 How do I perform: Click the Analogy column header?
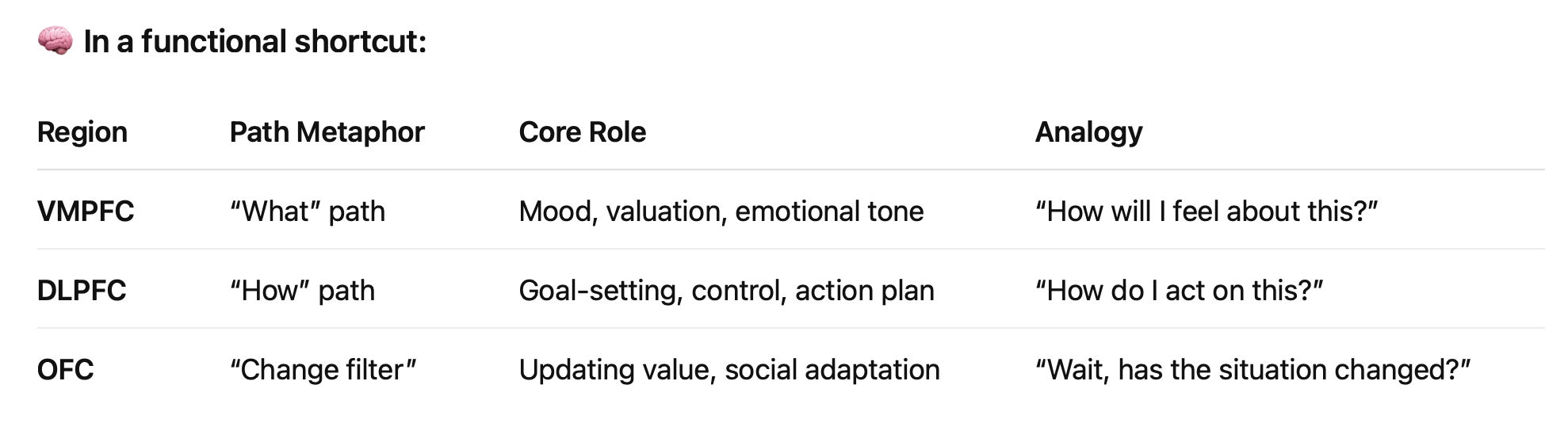coord(1089,132)
